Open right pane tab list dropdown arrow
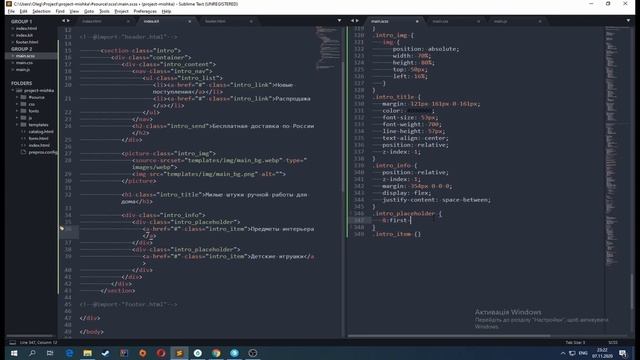Viewport: 640px width, 360px height. [628, 21]
